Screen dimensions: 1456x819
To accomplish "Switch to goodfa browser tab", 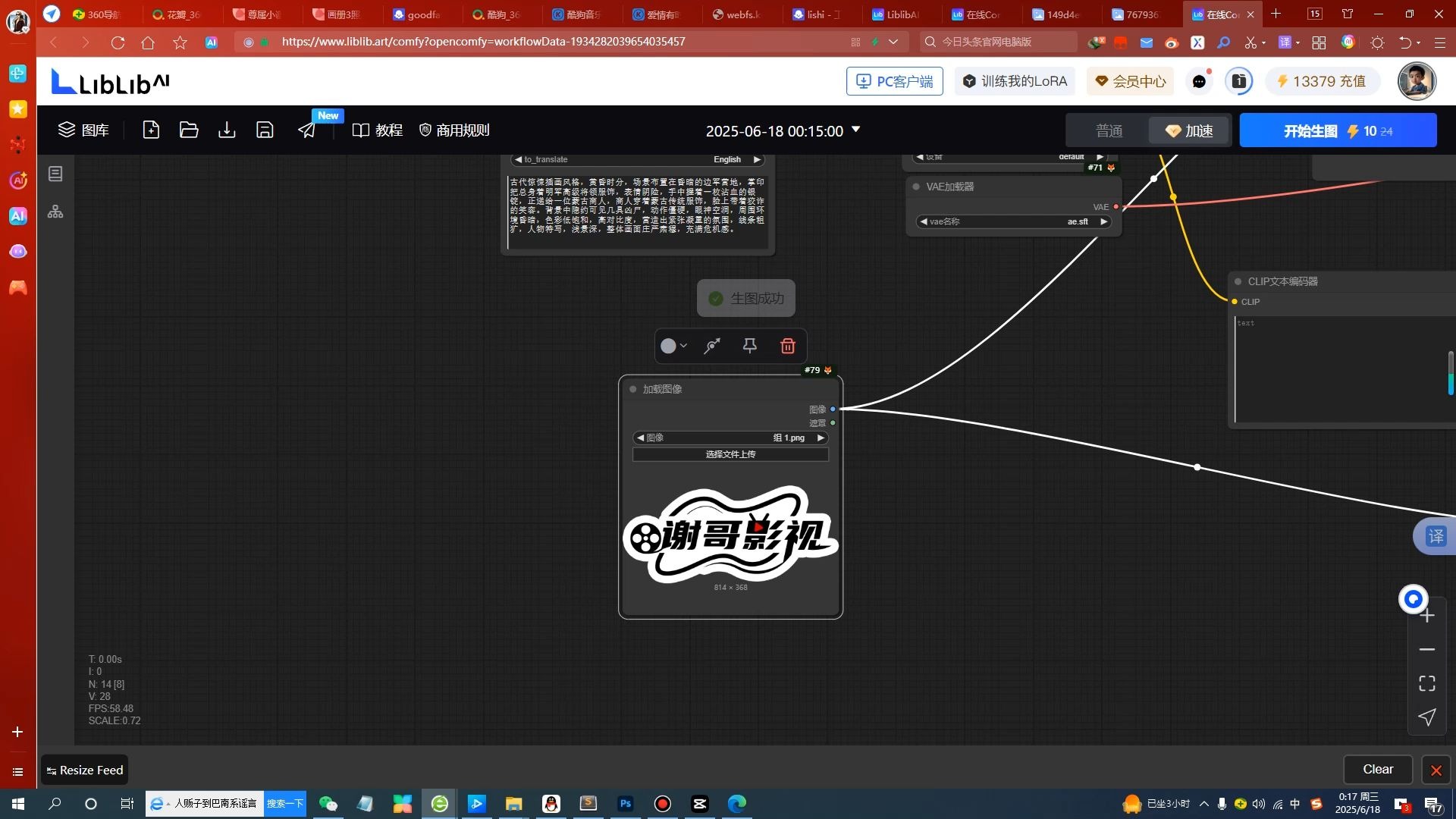I will coord(417,14).
